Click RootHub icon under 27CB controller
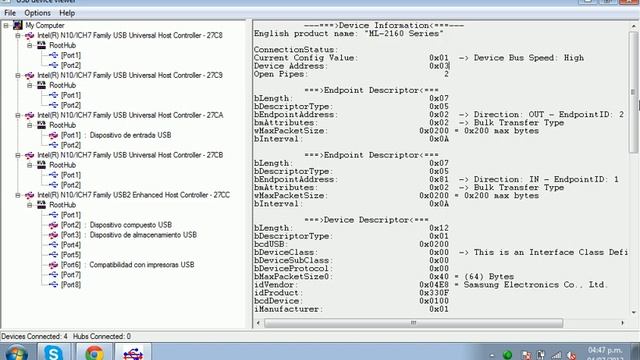Image resolution: width=640 pixels, height=360 pixels. (41, 165)
